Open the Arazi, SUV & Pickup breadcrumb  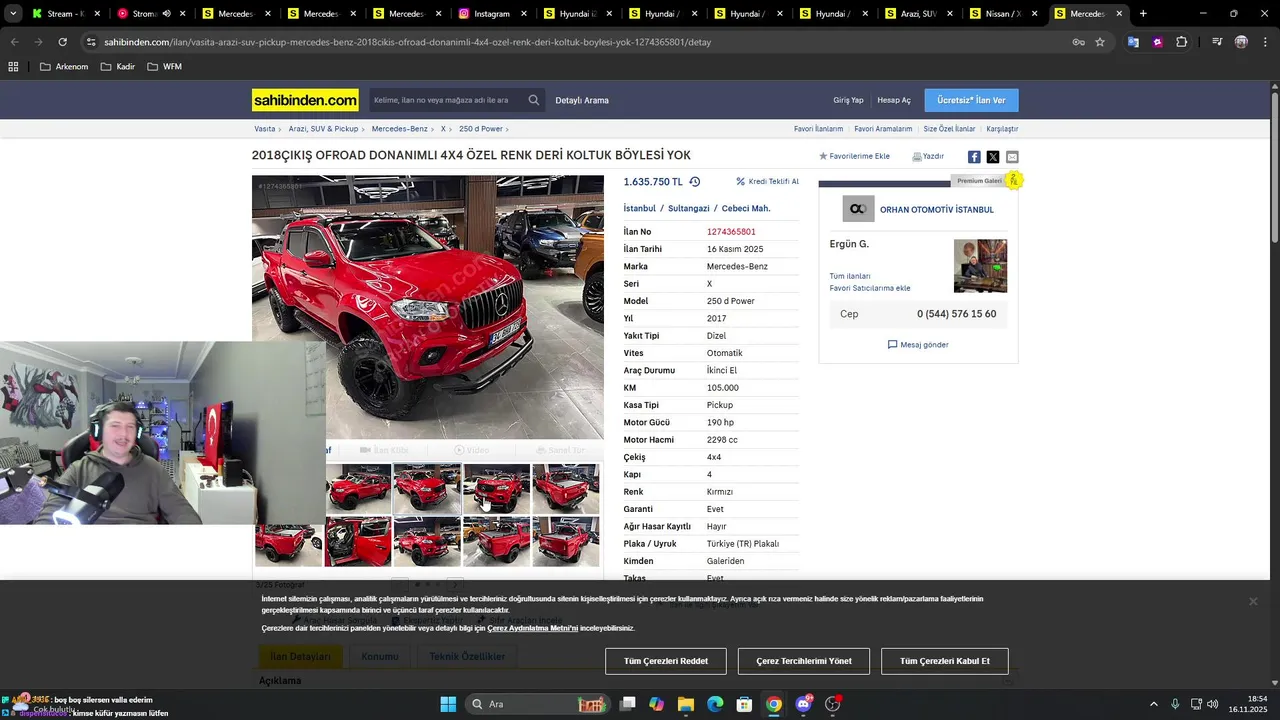tap(323, 129)
